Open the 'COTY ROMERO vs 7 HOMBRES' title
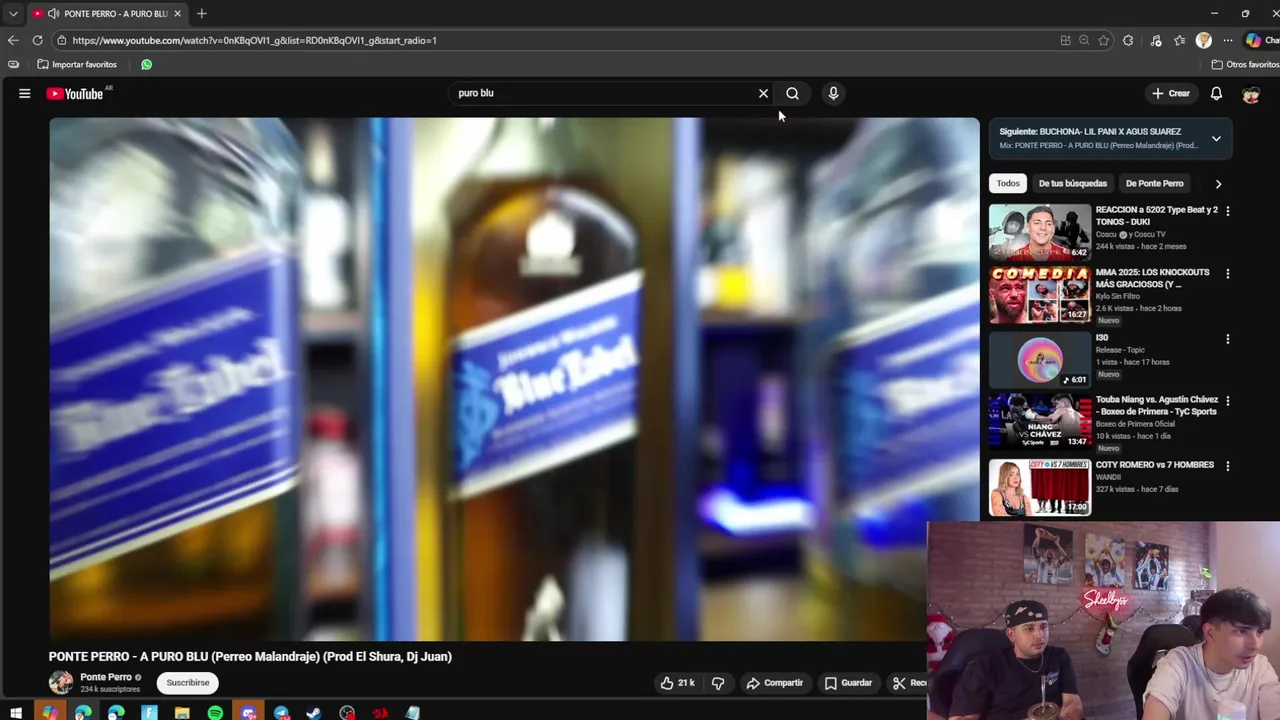 (x=1154, y=465)
